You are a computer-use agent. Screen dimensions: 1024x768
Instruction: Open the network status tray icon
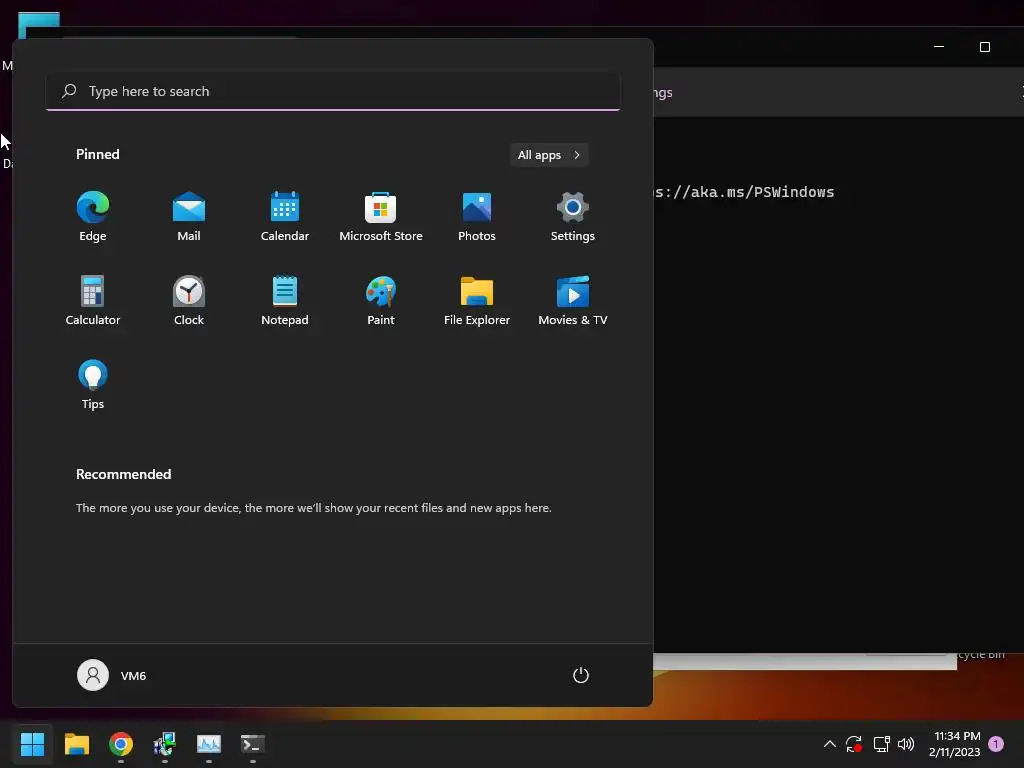[x=881, y=744]
